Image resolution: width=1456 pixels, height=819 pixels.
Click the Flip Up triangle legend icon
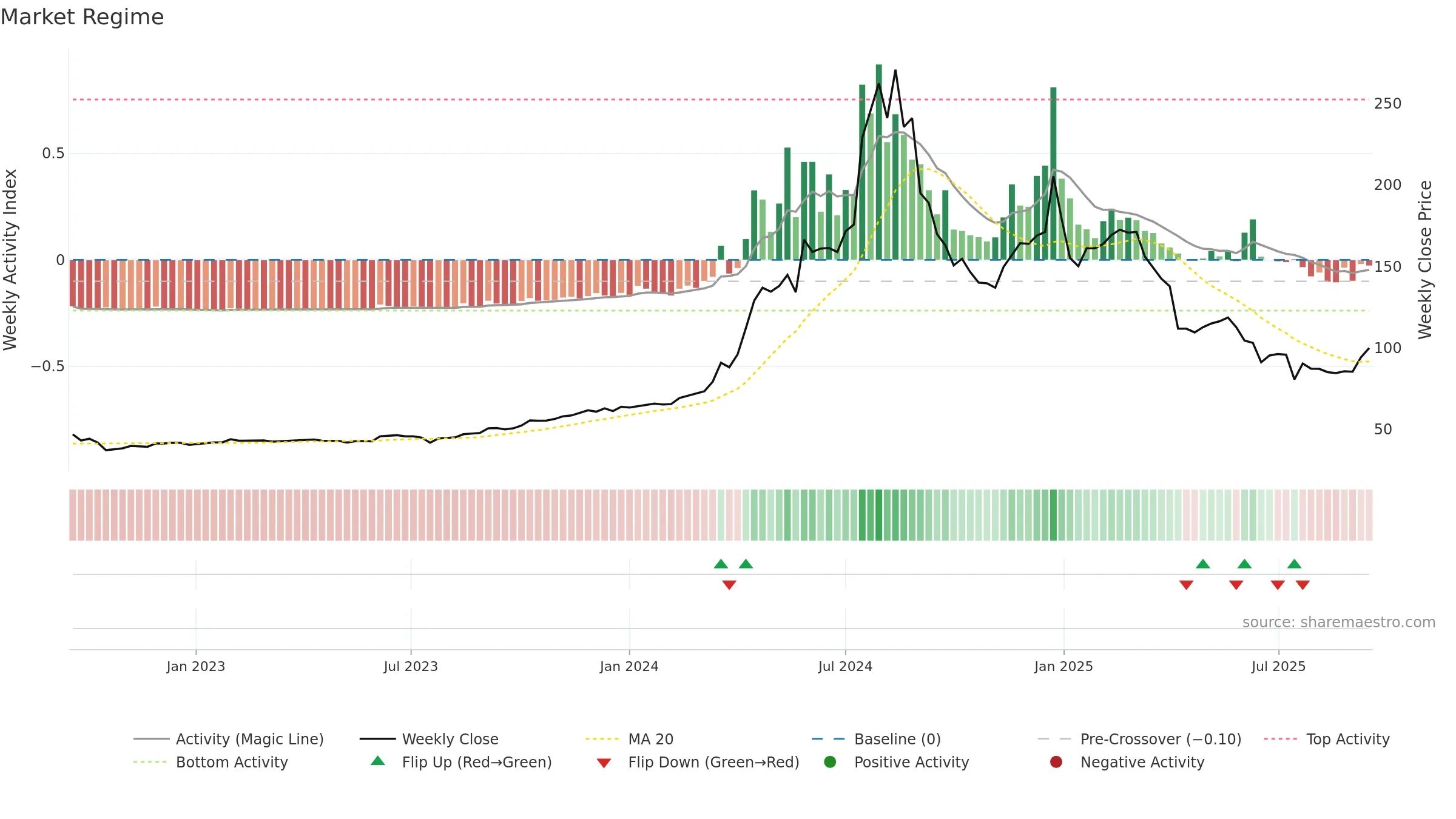[x=378, y=761]
